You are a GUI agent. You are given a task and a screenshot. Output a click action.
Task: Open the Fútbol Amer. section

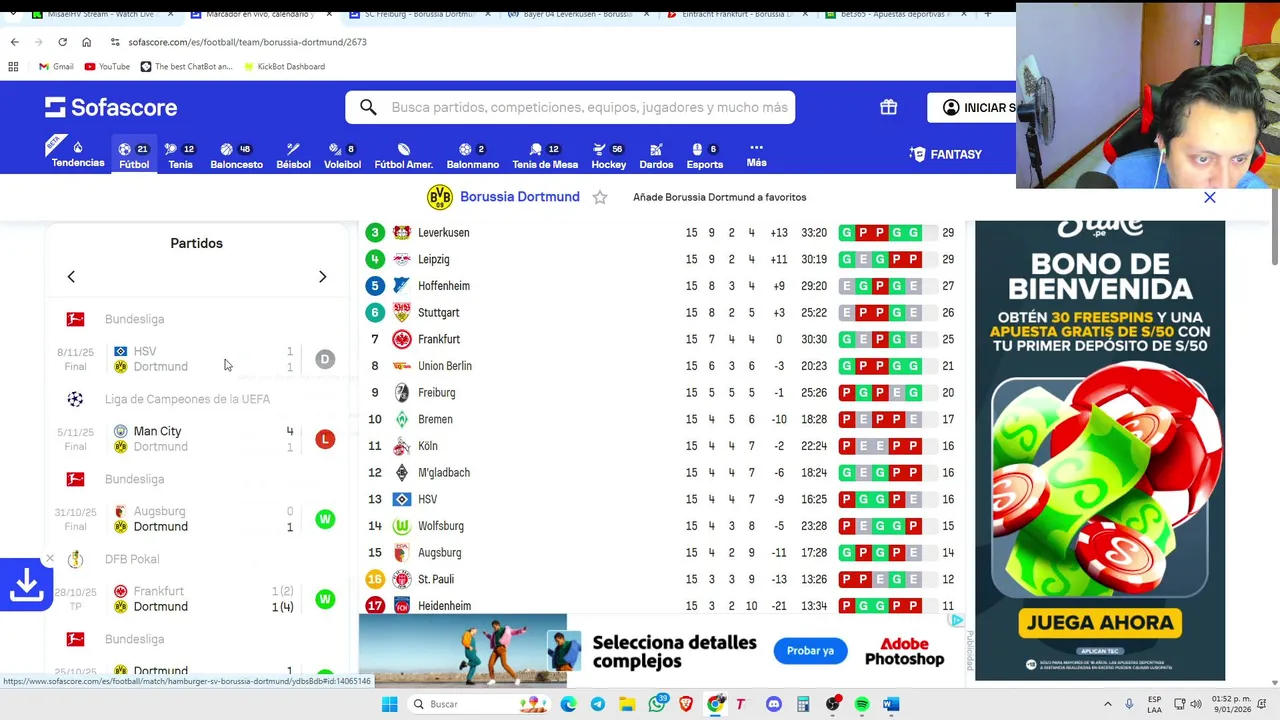[403, 155]
